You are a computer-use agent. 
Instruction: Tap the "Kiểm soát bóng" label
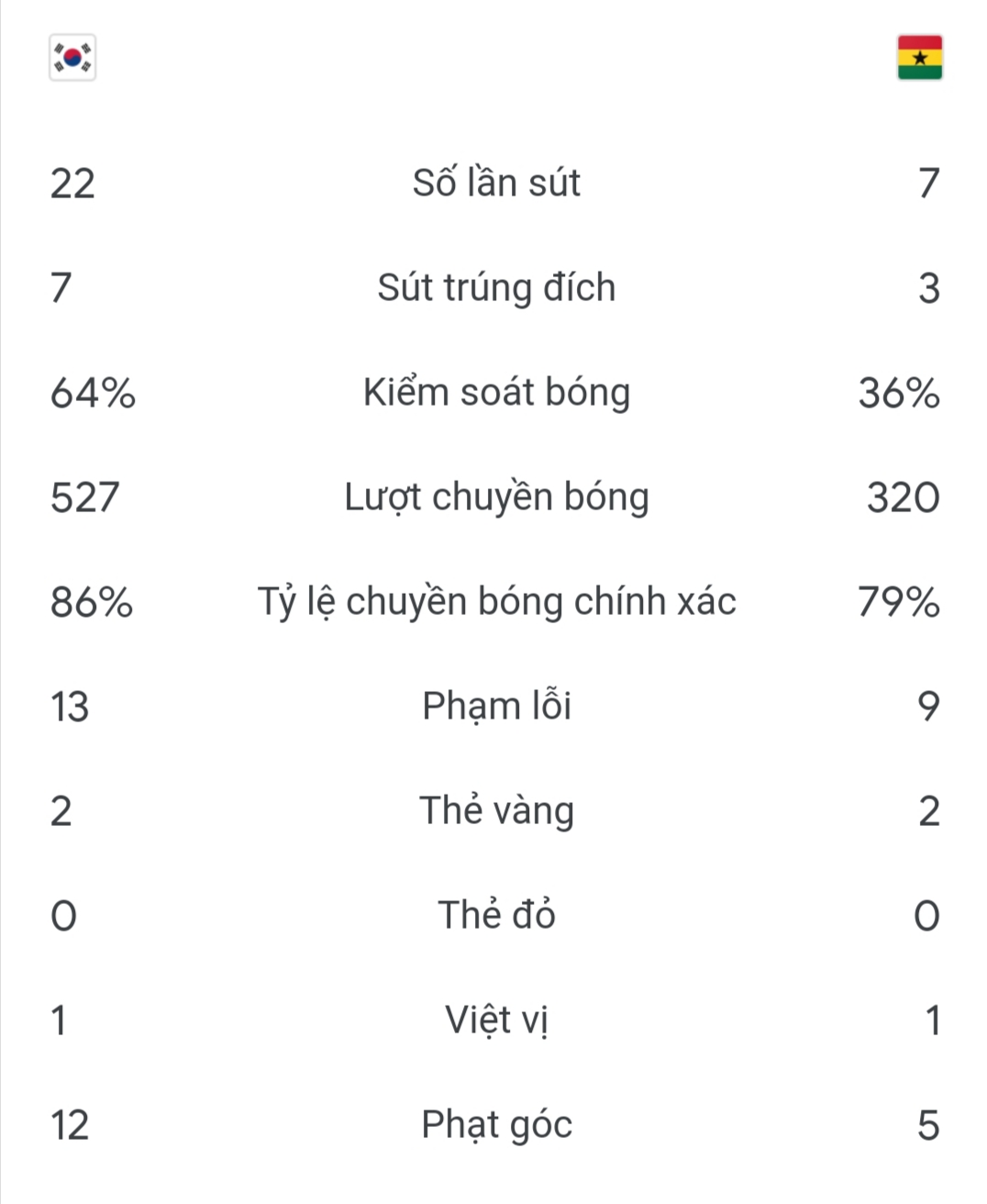tap(496, 392)
